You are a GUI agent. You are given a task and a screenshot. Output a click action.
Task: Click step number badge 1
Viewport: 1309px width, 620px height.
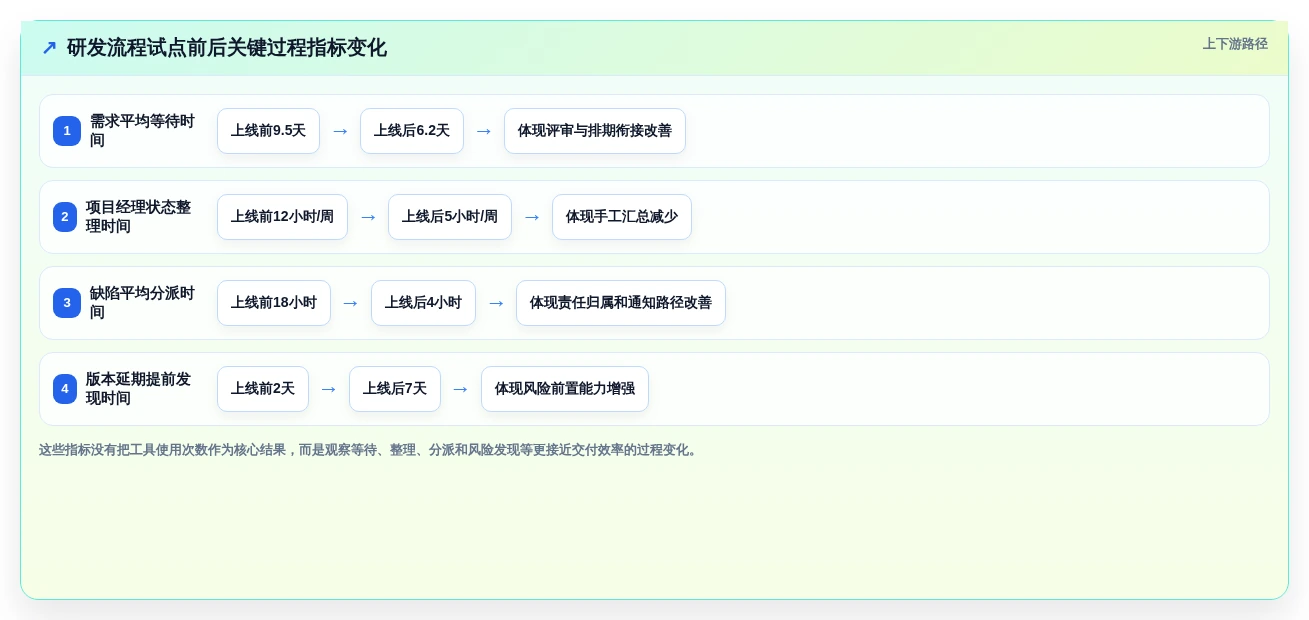(67, 131)
